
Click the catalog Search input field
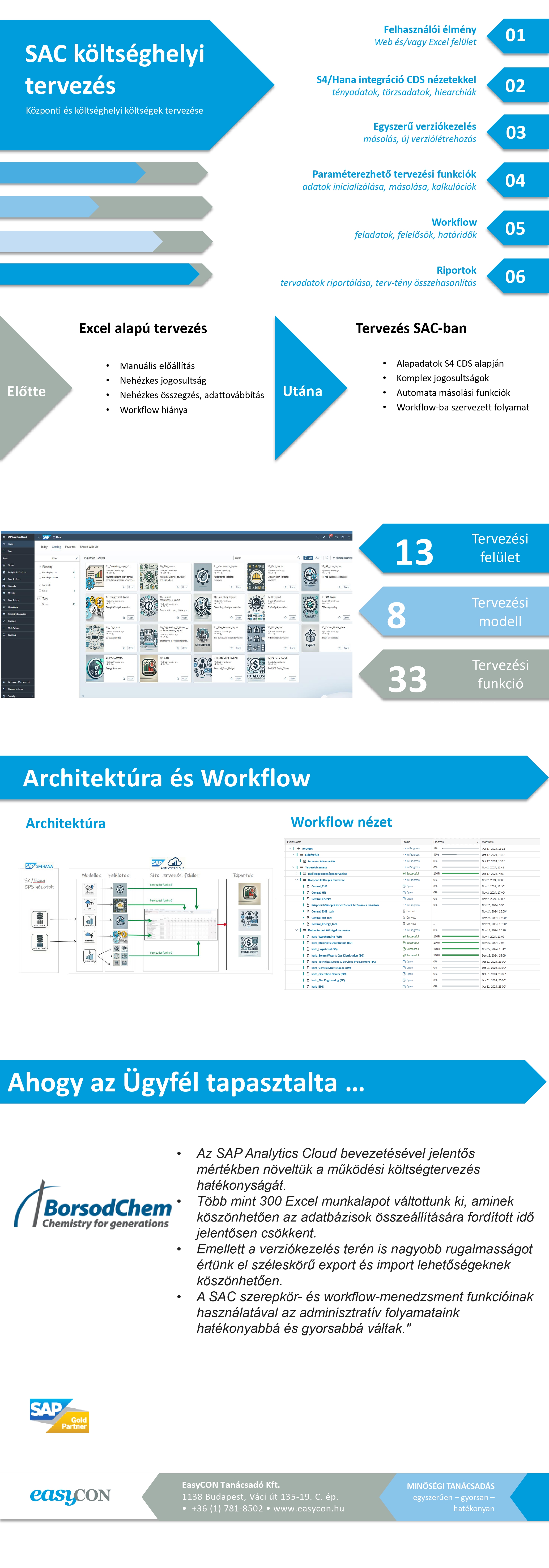(x=265, y=558)
